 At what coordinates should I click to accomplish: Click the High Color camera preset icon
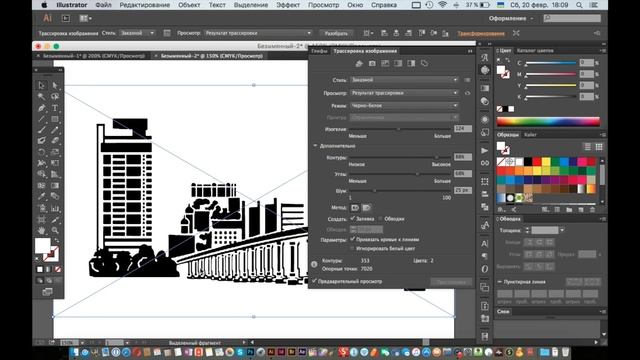pos(372,63)
